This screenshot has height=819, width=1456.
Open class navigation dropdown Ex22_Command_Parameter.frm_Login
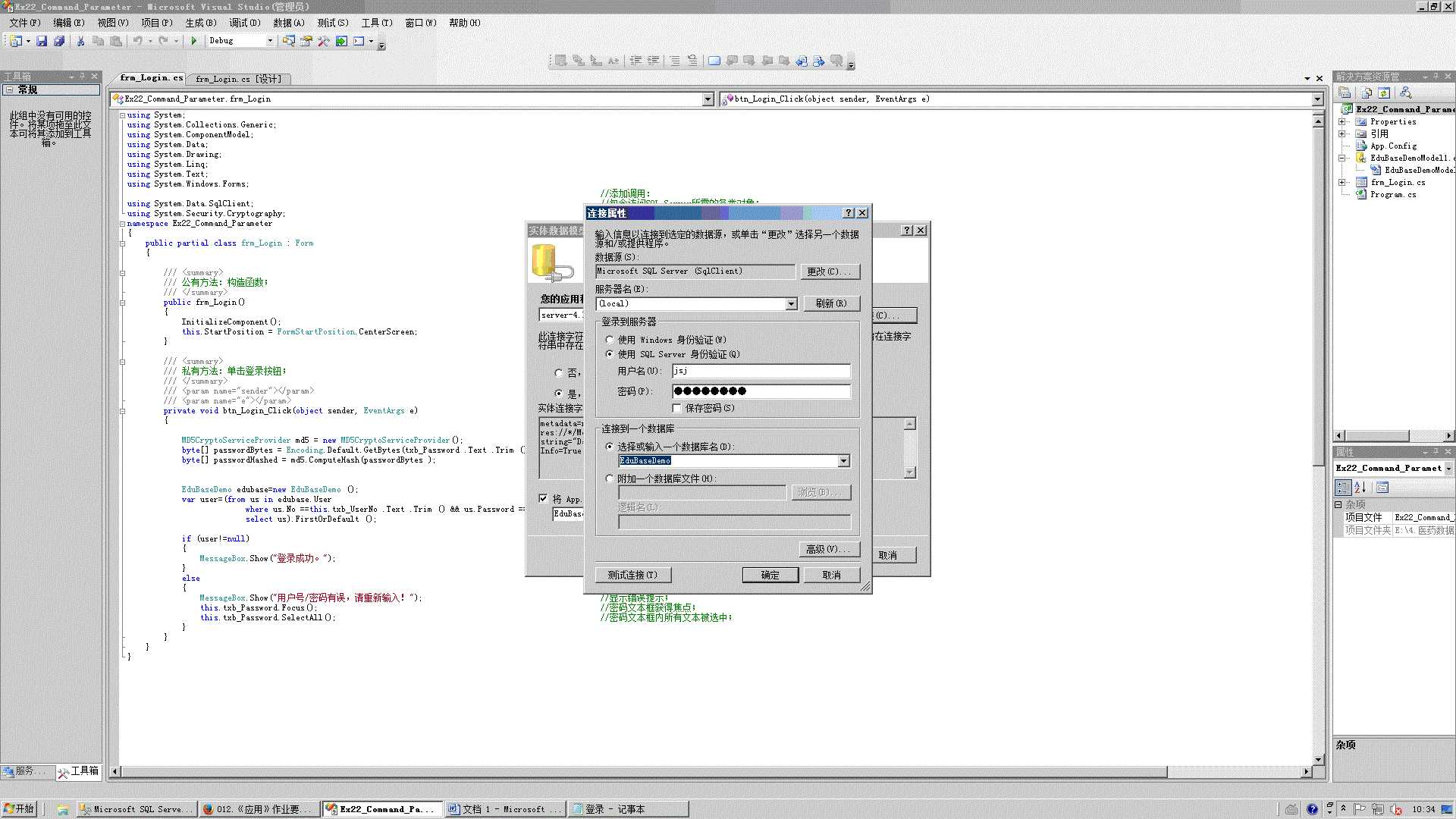tap(708, 99)
